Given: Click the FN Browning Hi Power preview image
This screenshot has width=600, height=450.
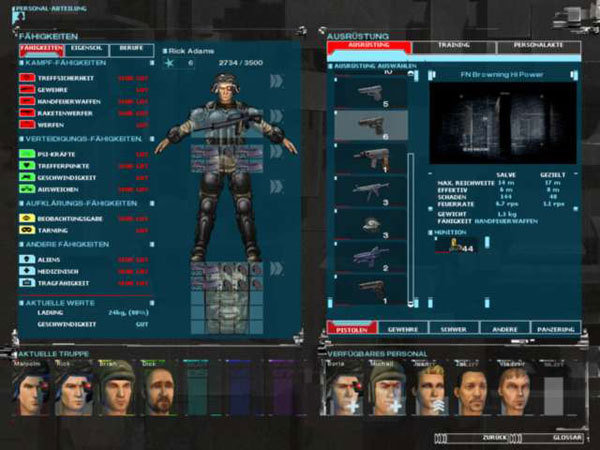Looking at the screenshot, I should click(x=503, y=123).
